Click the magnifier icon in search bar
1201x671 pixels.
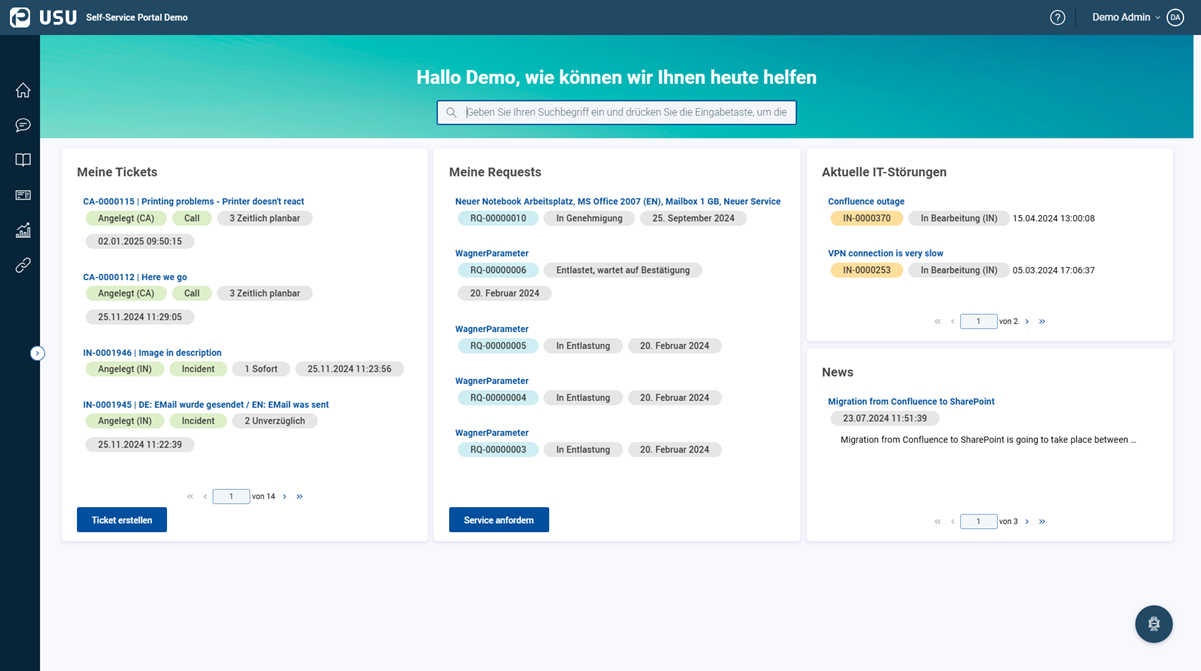click(452, 113)
